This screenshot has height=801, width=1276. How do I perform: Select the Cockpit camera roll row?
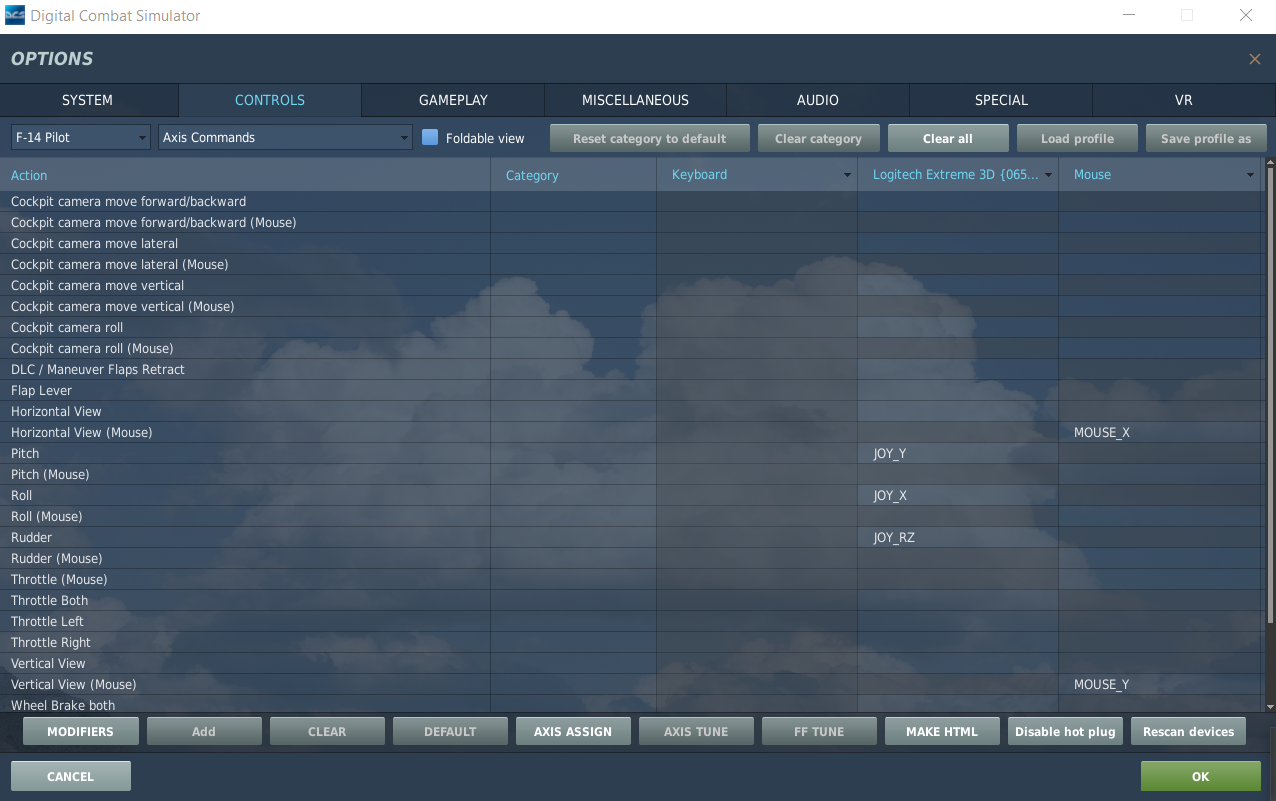click(x=632, y=328)
